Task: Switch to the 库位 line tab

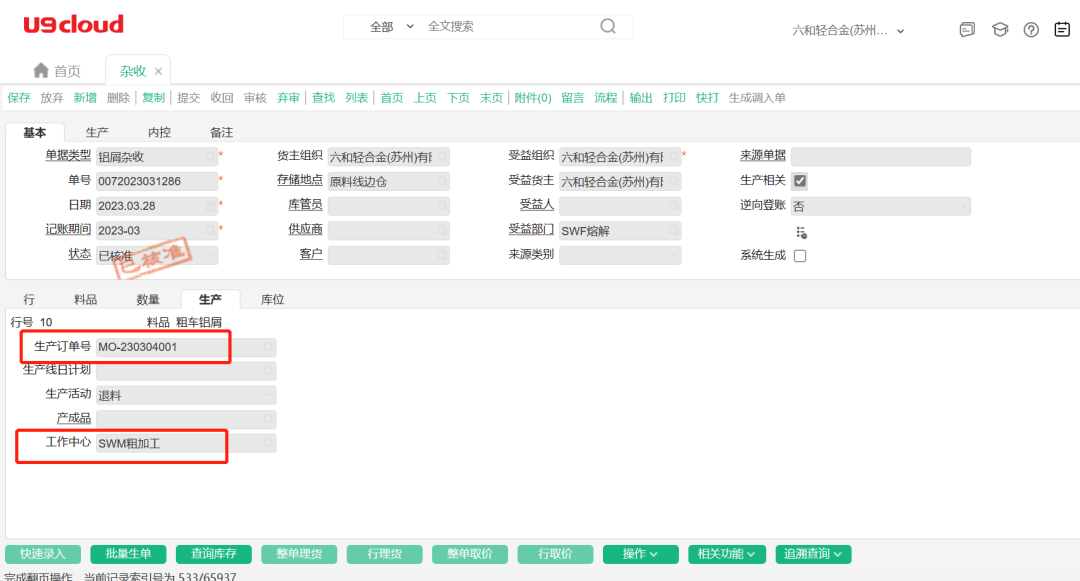Action: tap(273, 299)
